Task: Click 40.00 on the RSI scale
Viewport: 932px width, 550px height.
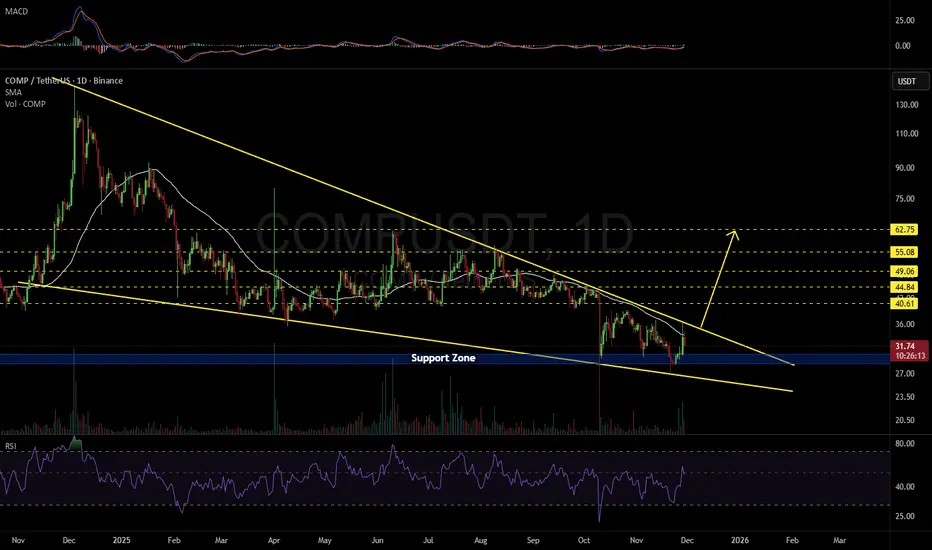Action: (905, 487)
